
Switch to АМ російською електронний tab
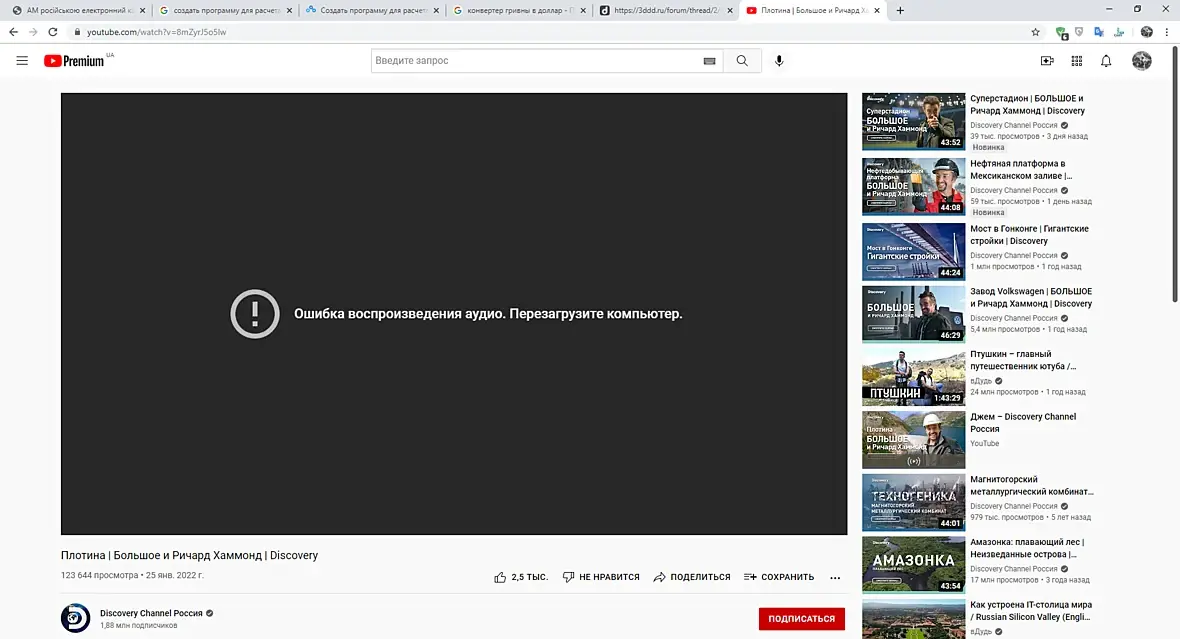(x=77, y=11)
